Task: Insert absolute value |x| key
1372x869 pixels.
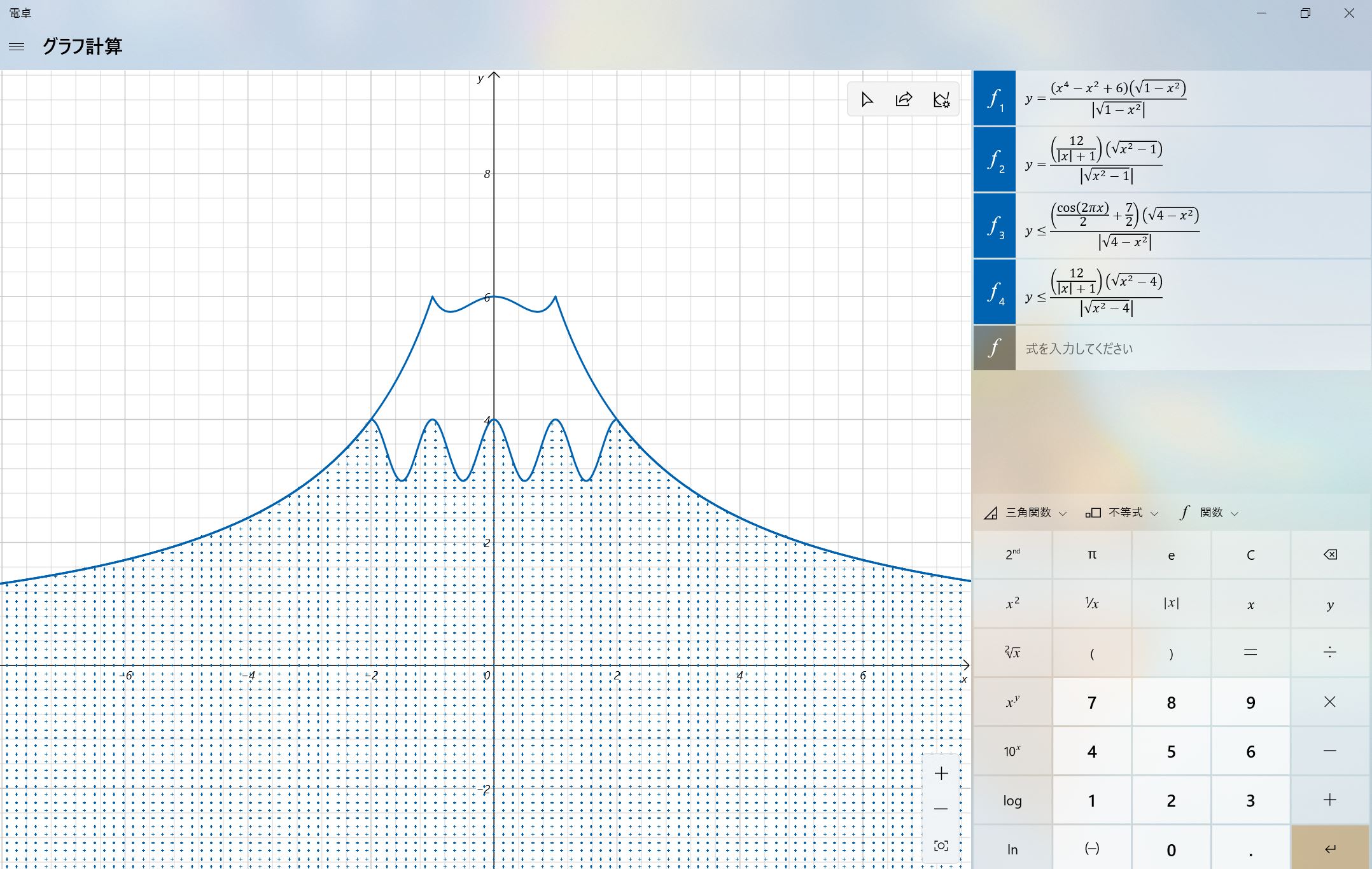Action: pos(1171,604)
